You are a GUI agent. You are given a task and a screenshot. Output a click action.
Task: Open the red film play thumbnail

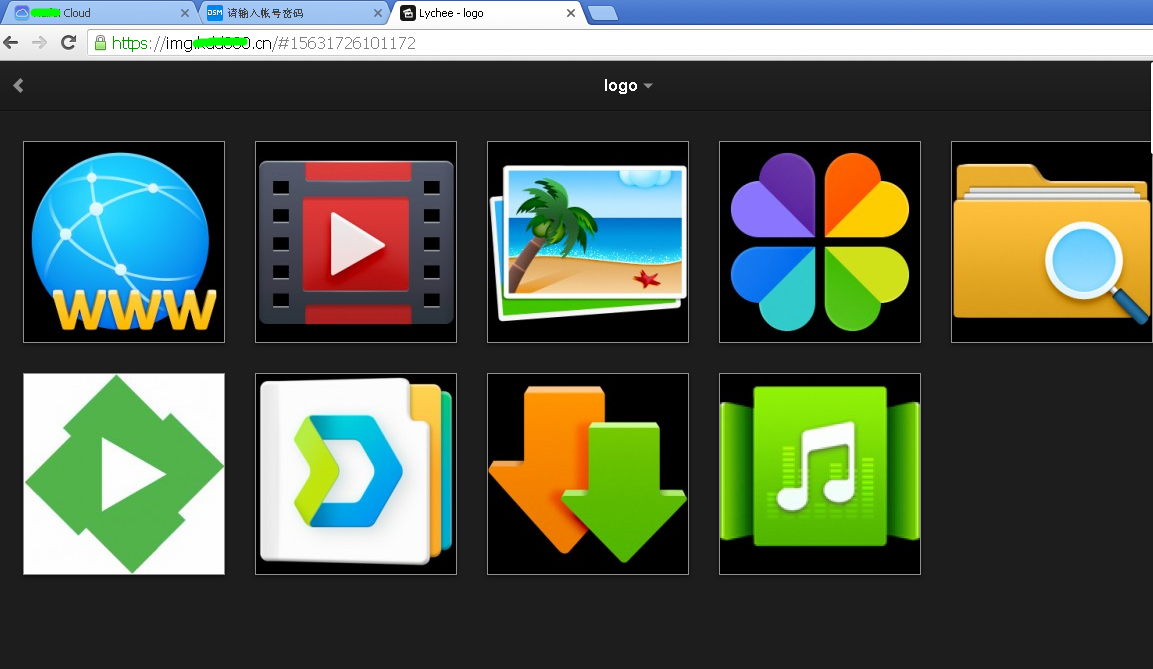356,242
